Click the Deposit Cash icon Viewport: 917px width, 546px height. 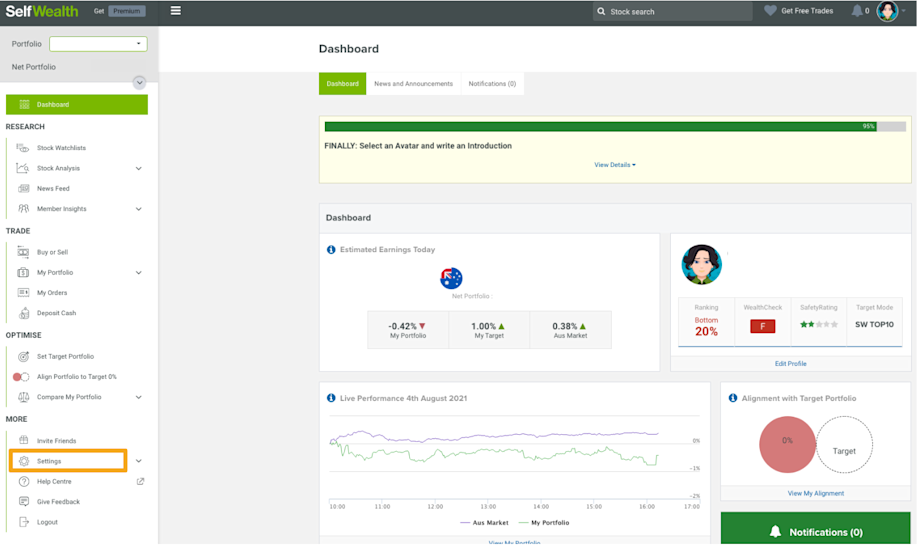[x=23, y=313]
